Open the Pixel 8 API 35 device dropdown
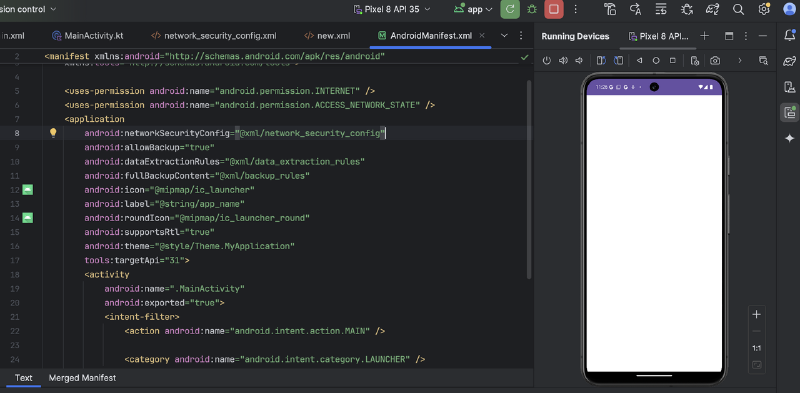The image size is (800, 393). click(x=391, y=9)
